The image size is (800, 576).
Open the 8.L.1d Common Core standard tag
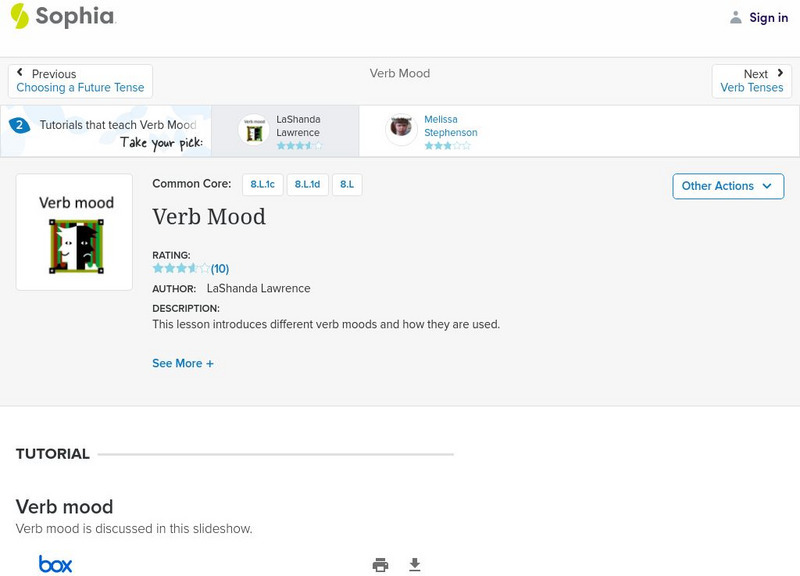307,185
